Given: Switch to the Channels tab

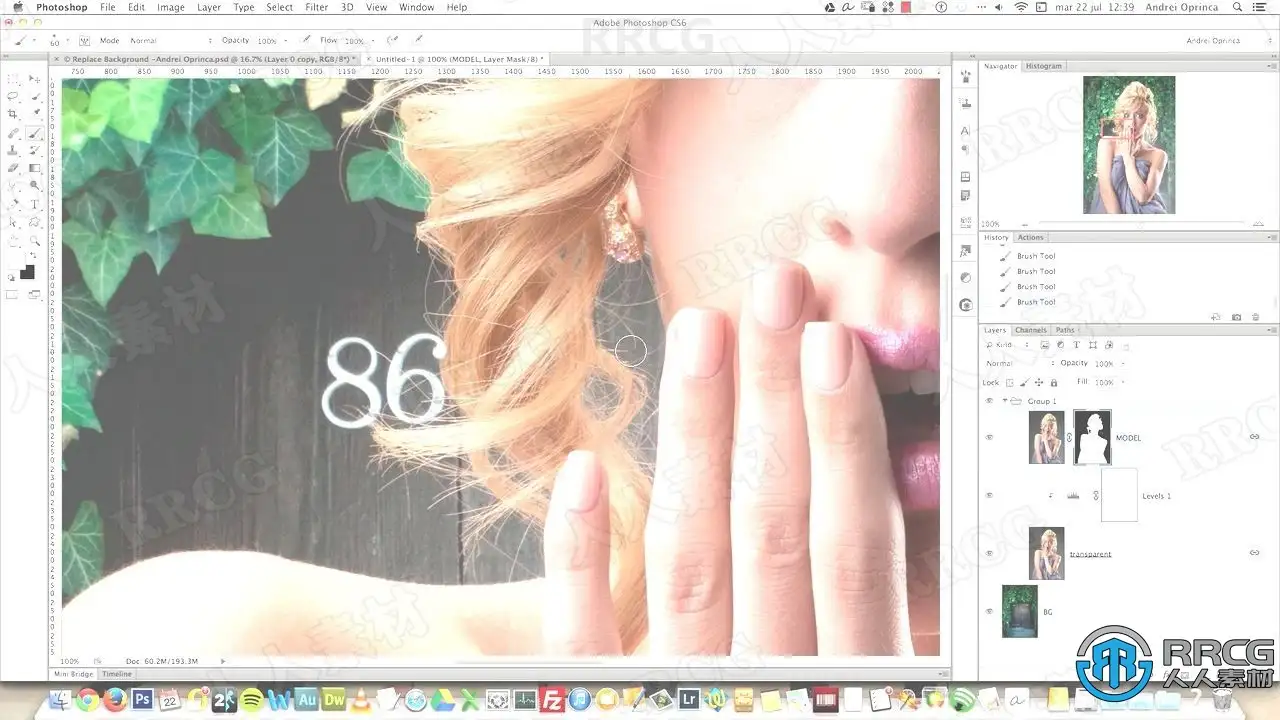Looking at the screenshot, I should tap(1031, 330).
